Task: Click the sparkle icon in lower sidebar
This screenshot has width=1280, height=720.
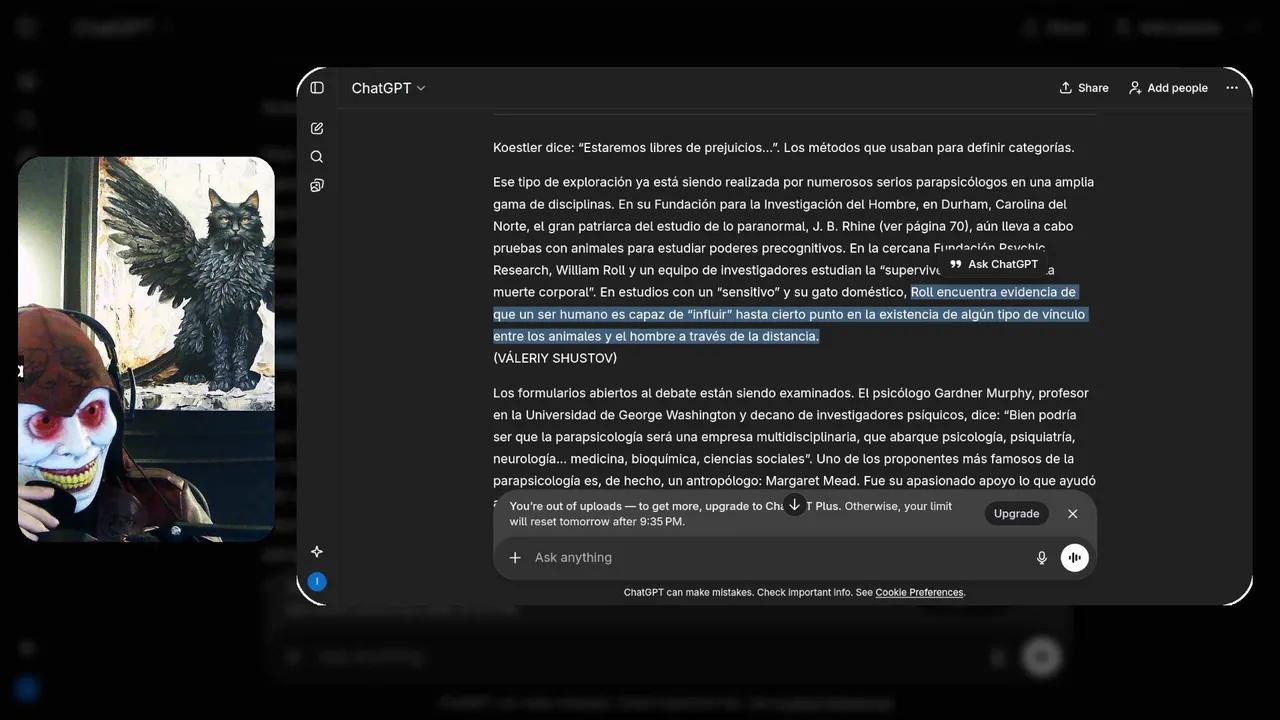Action: [317, 551]
